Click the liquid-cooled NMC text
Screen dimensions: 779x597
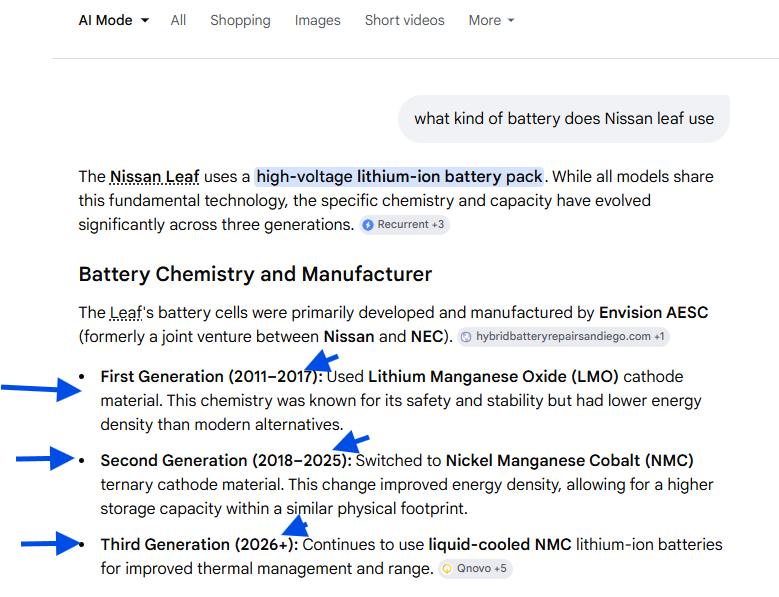coord(500,544)
